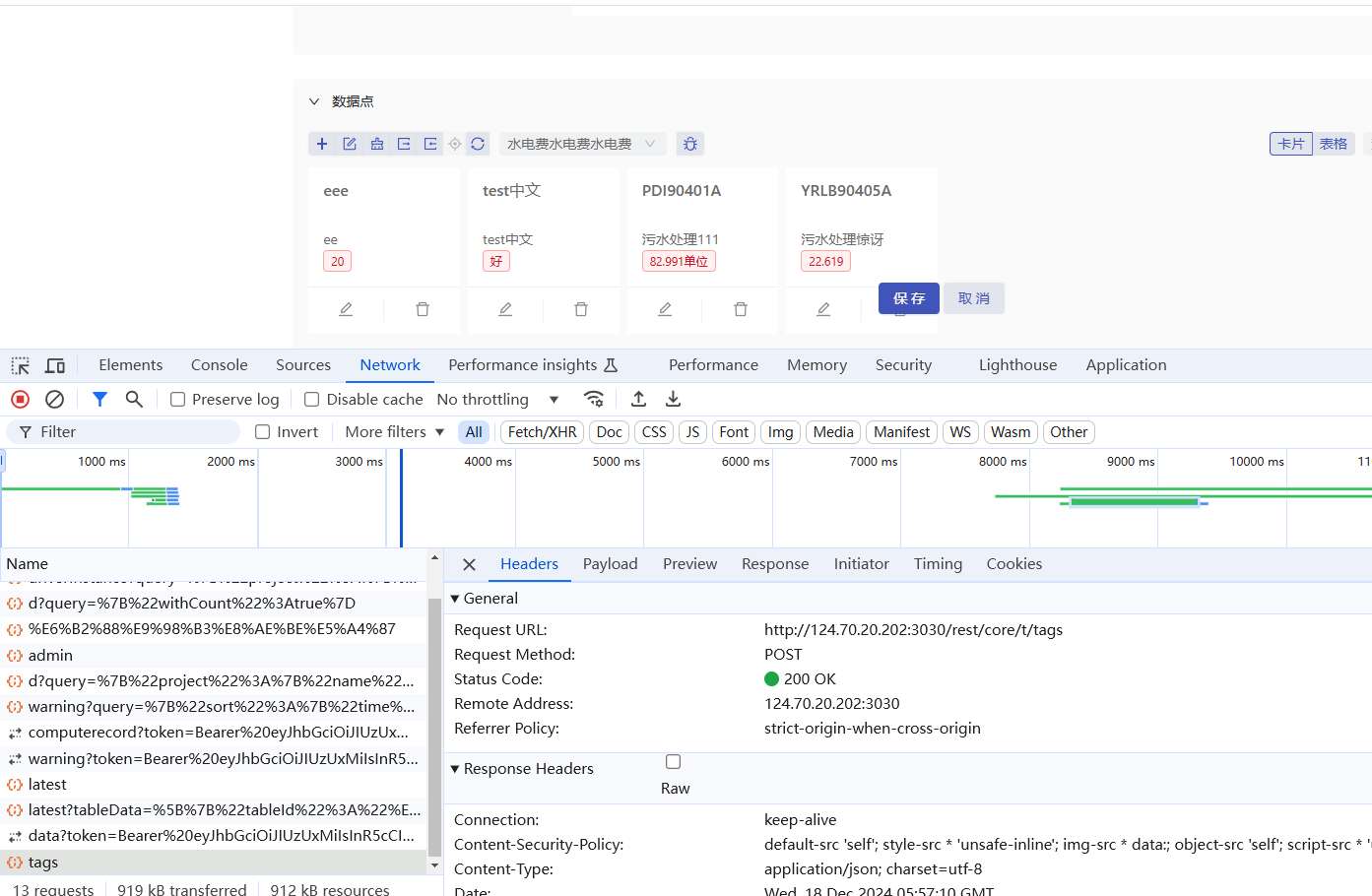The width and height of the screenshot is (1372, 896).
Task: Switch to 表格 table view
Action: 1334,144
